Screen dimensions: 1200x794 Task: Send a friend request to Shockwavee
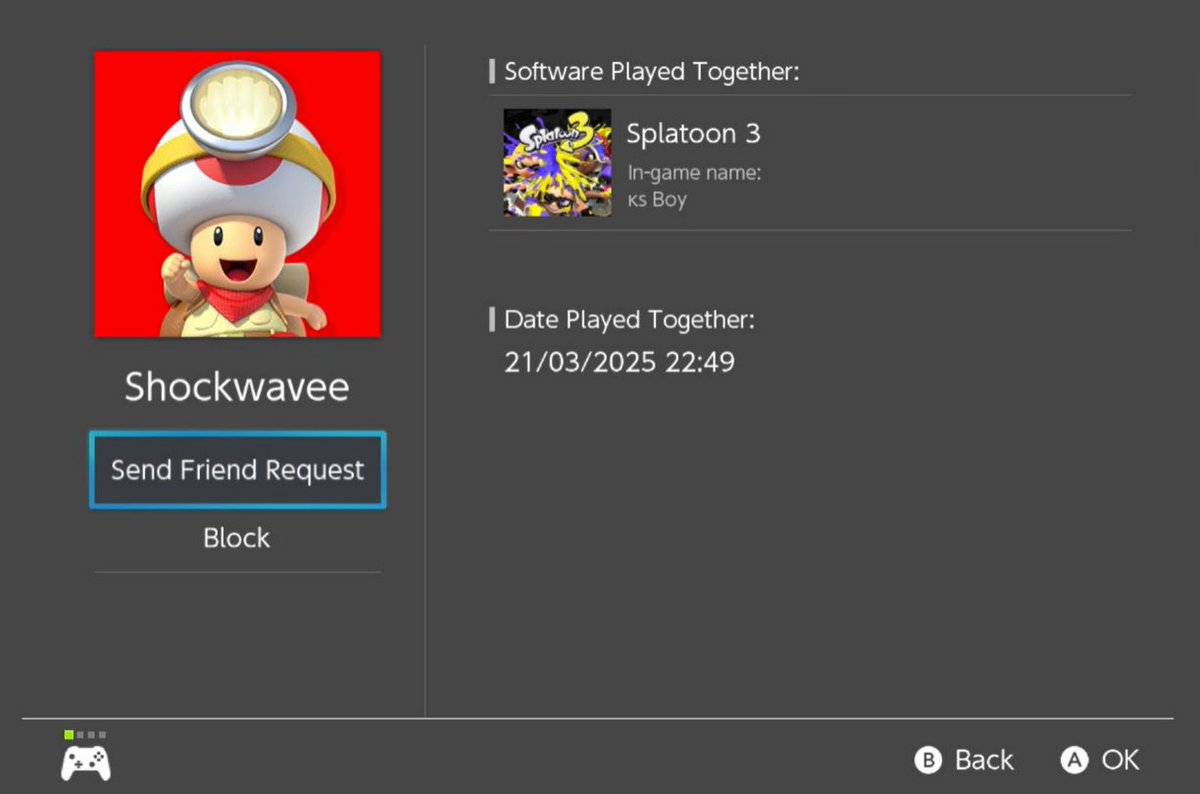coord(237,470)
